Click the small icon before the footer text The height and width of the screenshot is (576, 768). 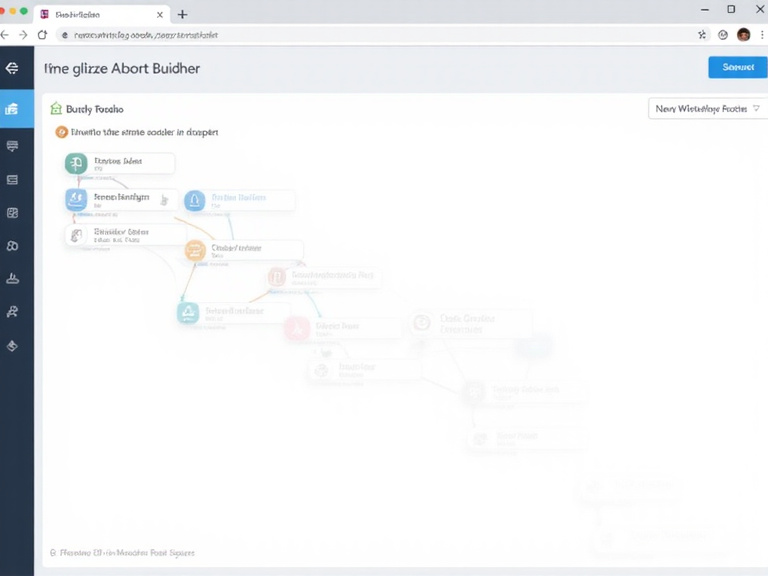[x=53, y=552]
